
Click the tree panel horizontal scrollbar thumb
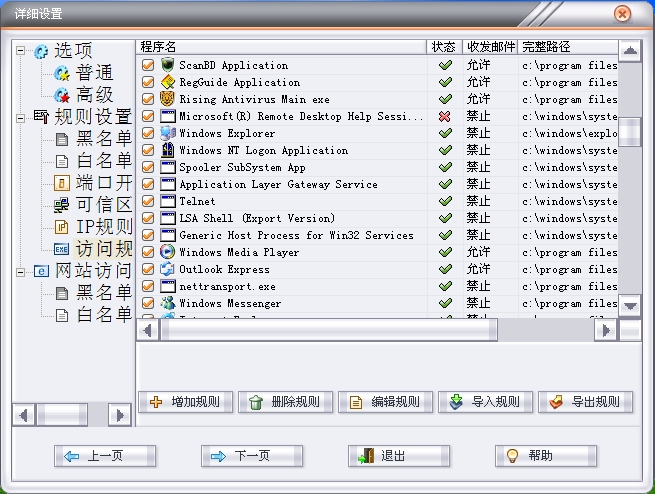(62, 415)
